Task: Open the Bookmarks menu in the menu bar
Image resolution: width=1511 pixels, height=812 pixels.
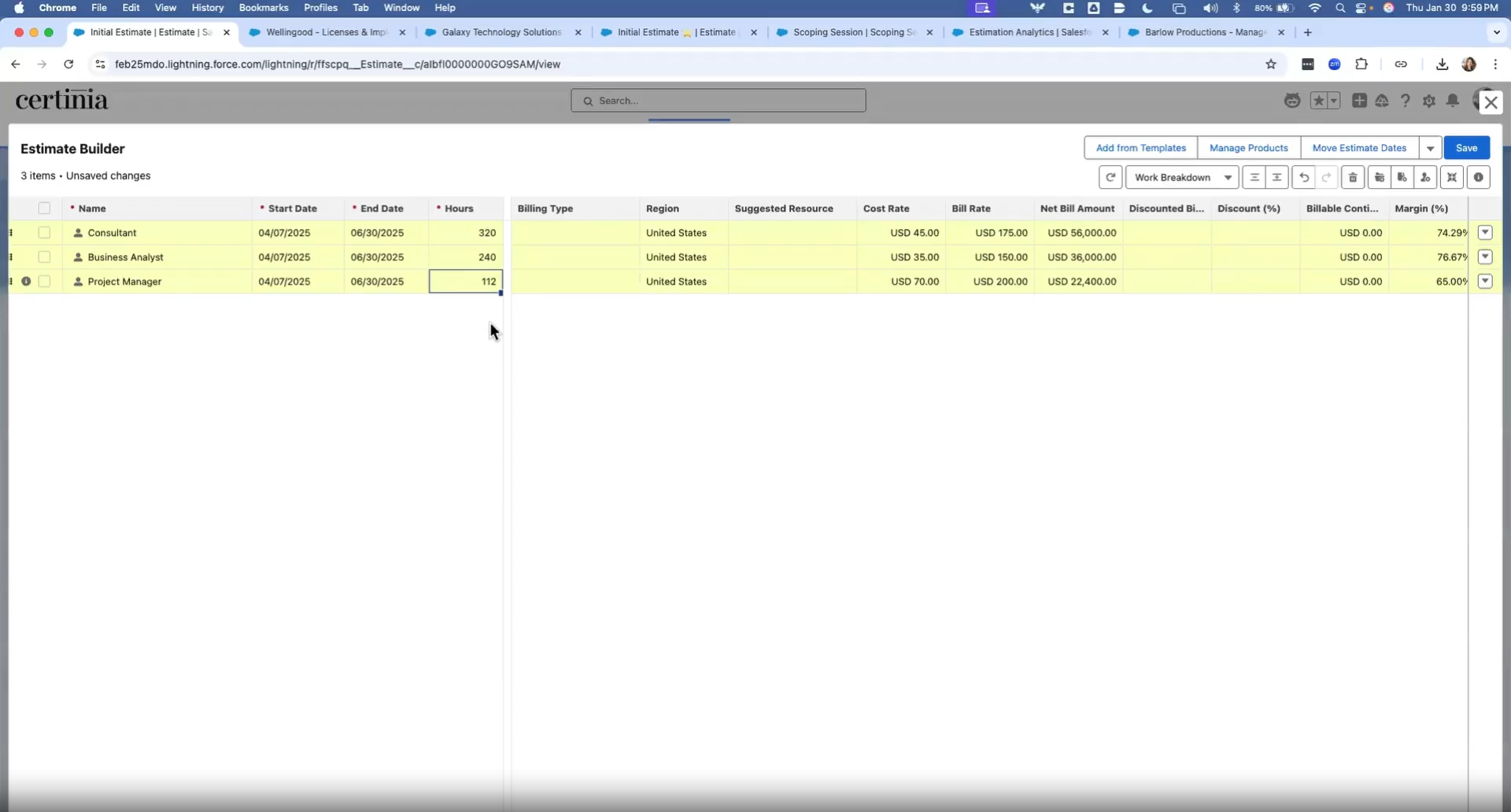Action: tap(264, 8)
